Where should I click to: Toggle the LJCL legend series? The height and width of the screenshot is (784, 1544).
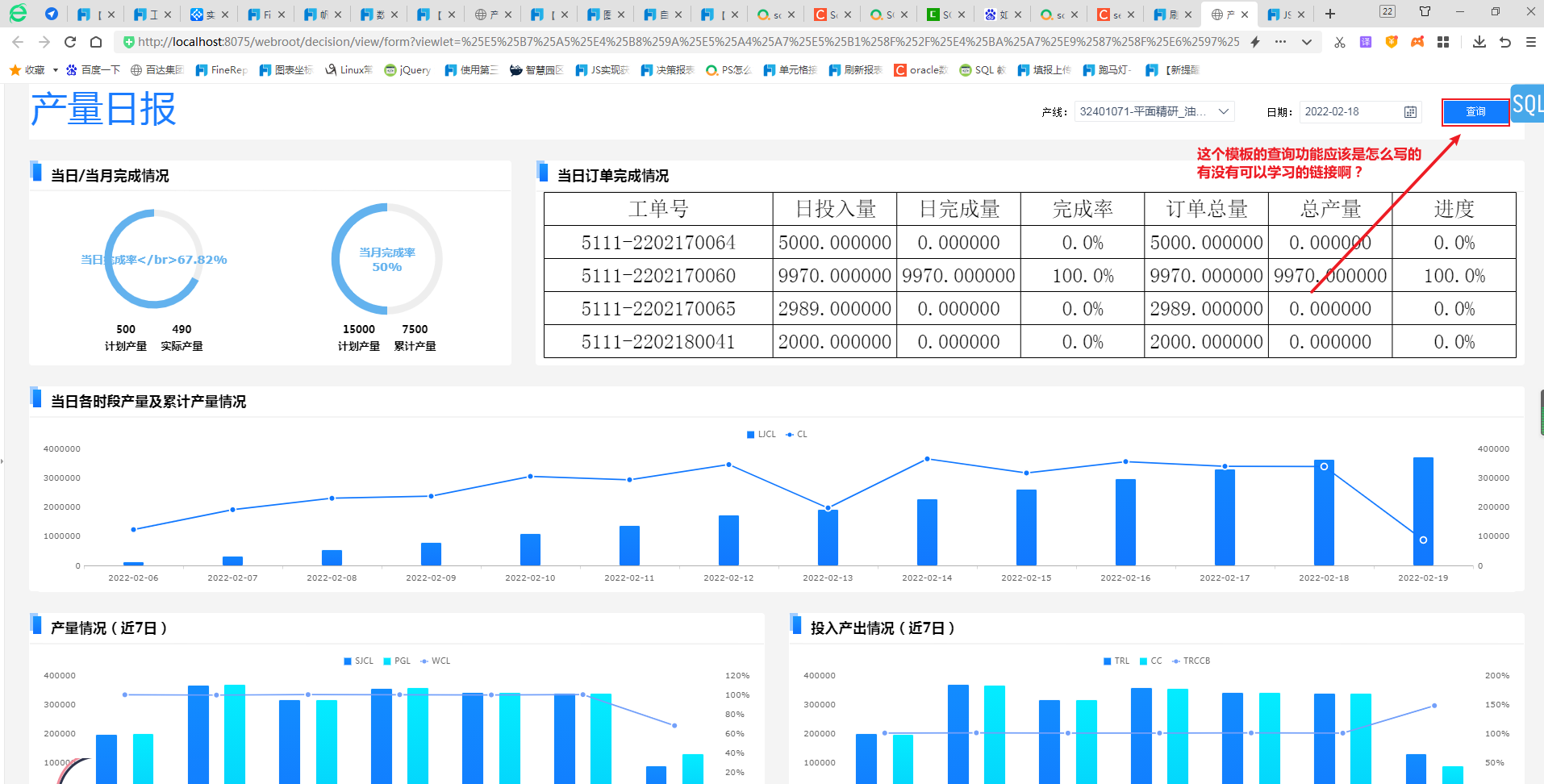point(762,434)
